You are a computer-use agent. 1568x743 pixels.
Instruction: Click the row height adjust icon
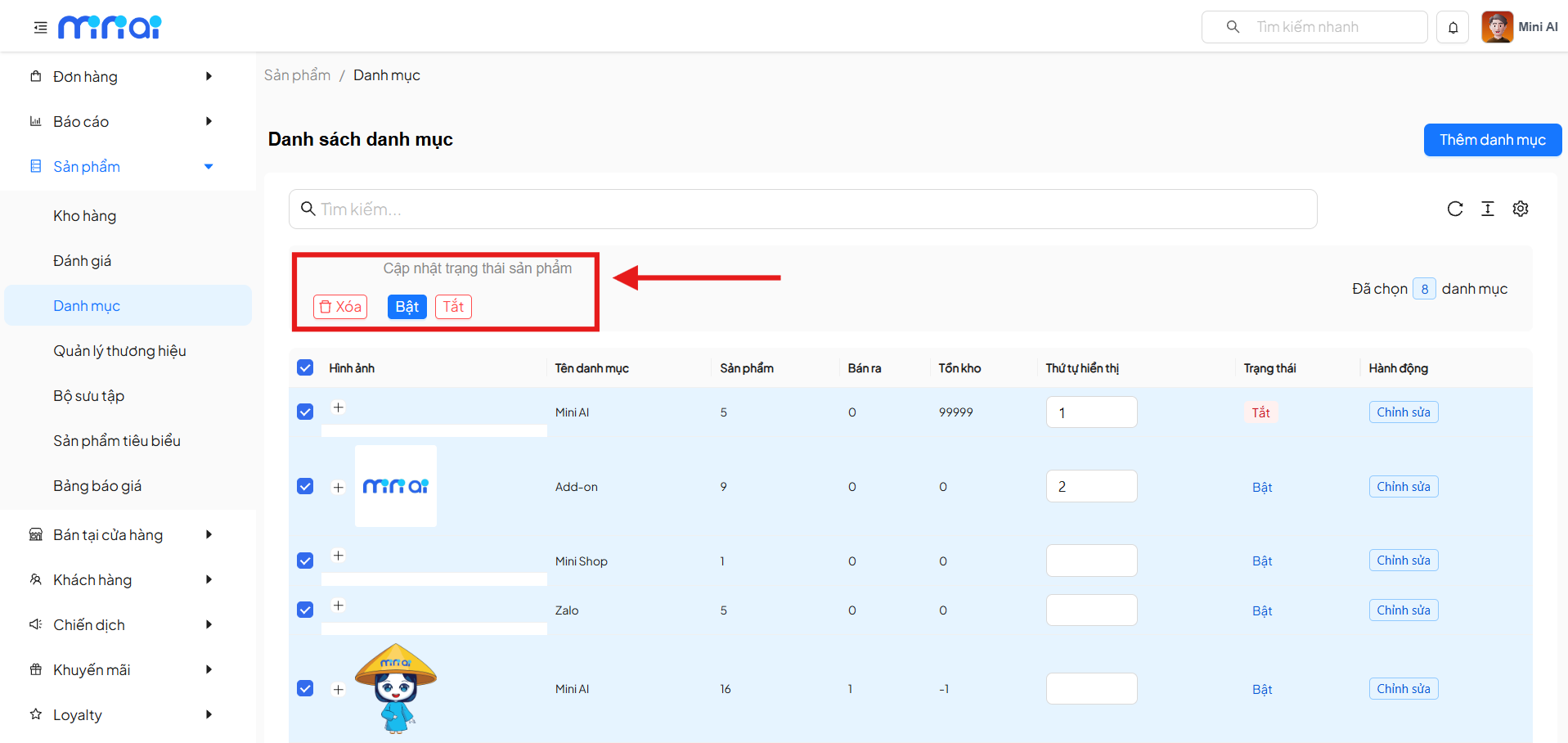[1487, 209]
